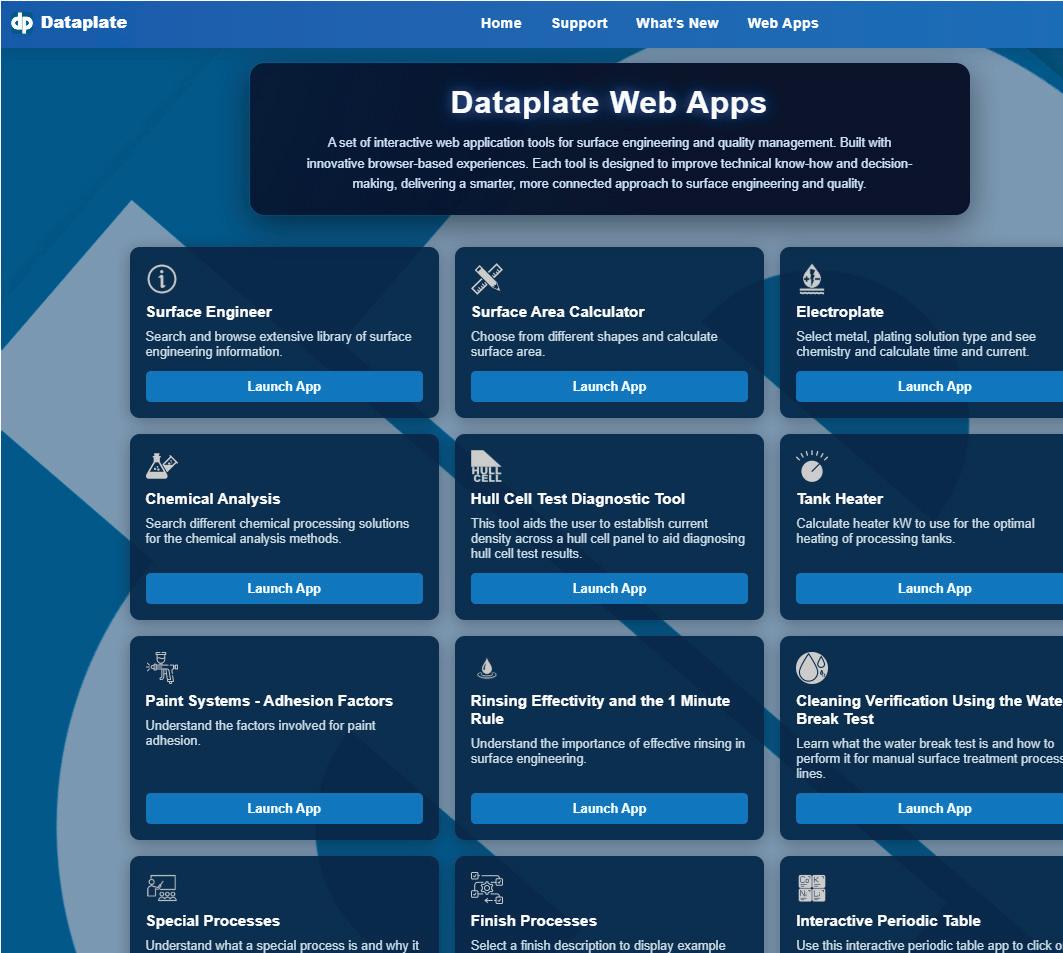Click the Tank Heater dial icon
1063x953 pixels.
[811, 466]
